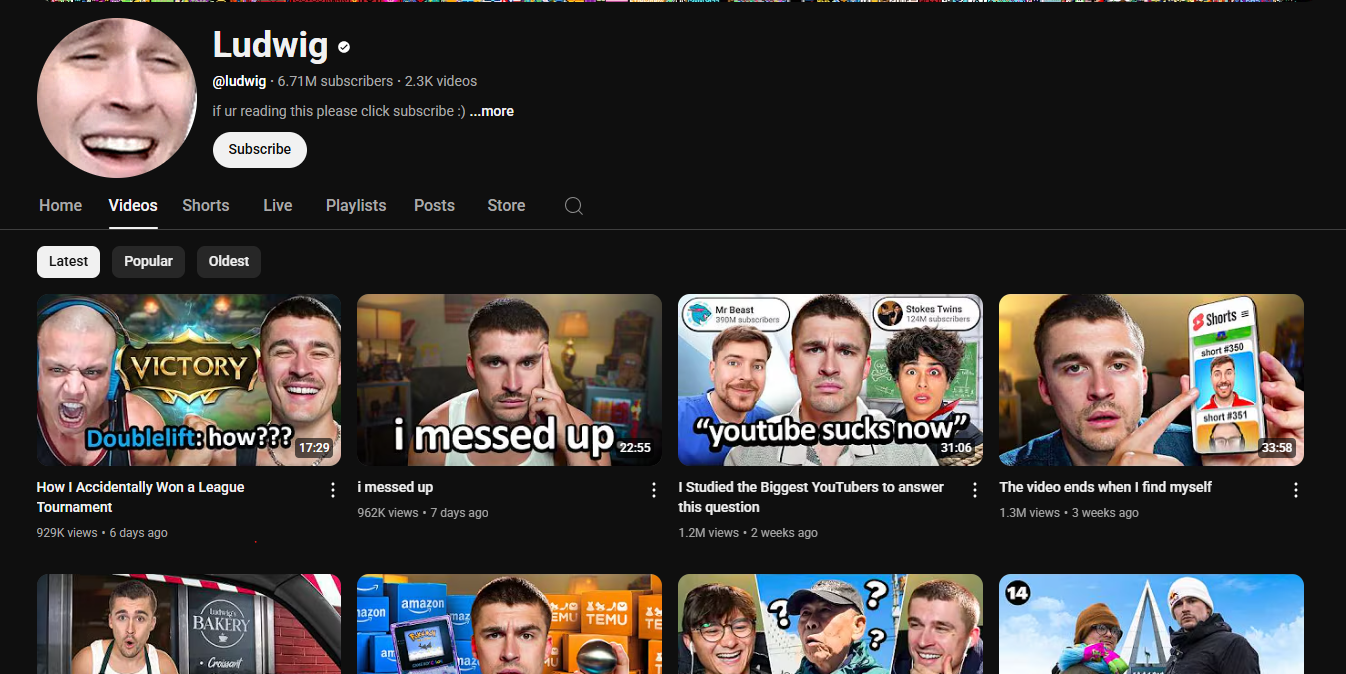Open the Amazon and Temu boxes thumbnail
This screenshot has height=674, width=1346.
509,624
